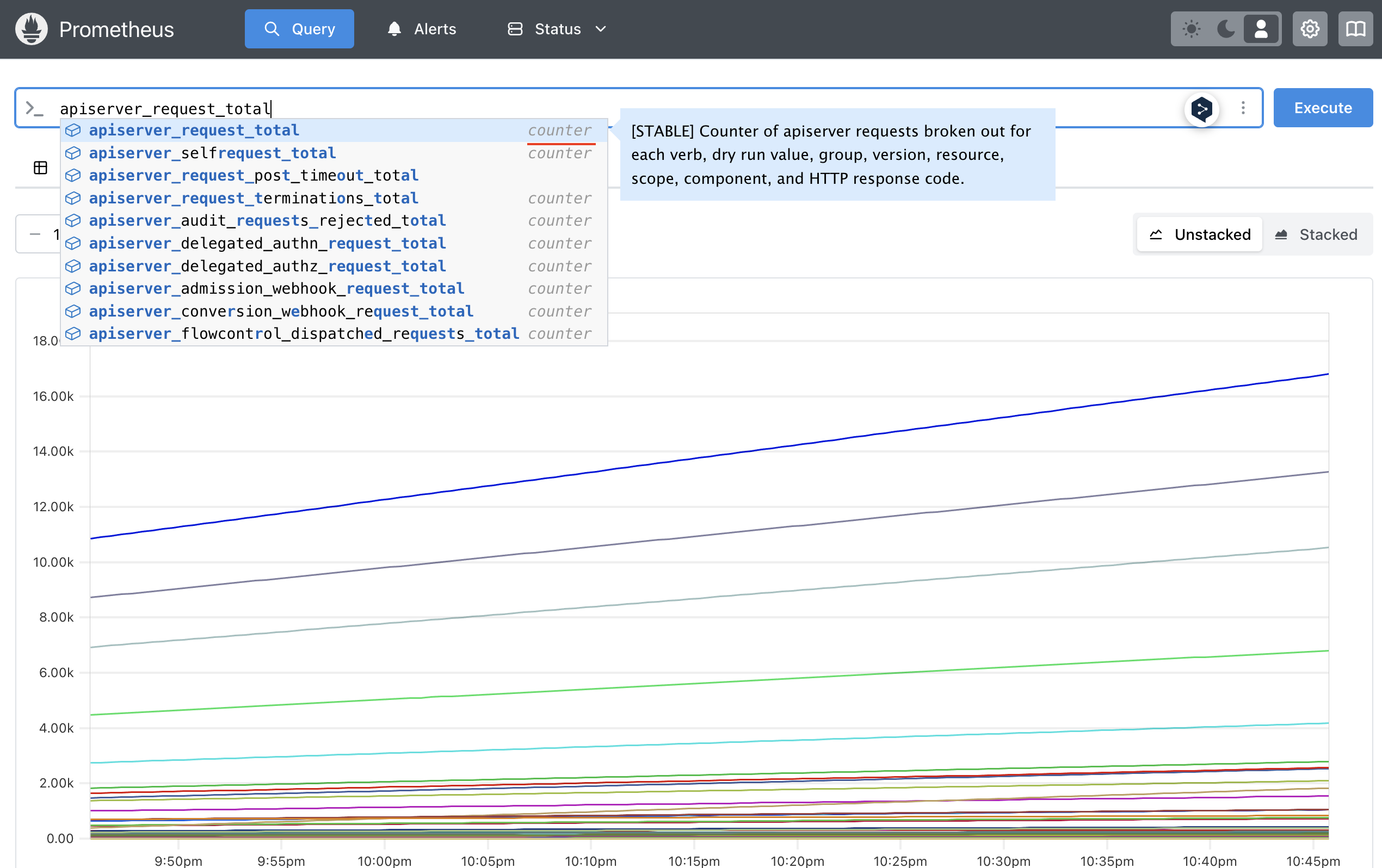Click the Prometheus flame logo
The image size is (1382, 868).
point(32,29)
